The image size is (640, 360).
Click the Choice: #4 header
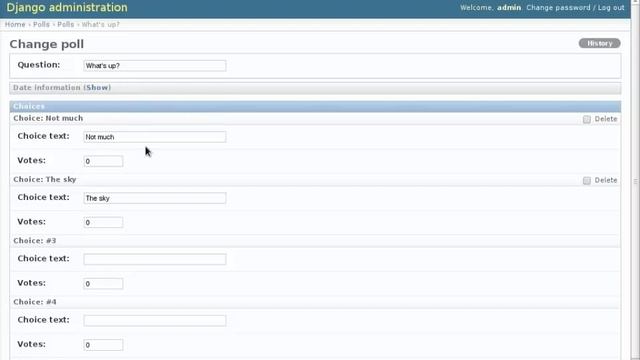tap(35, 302)
